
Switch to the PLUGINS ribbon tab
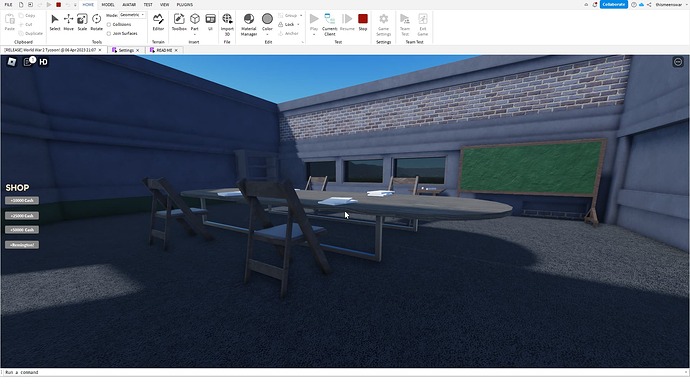coord(184,4)
